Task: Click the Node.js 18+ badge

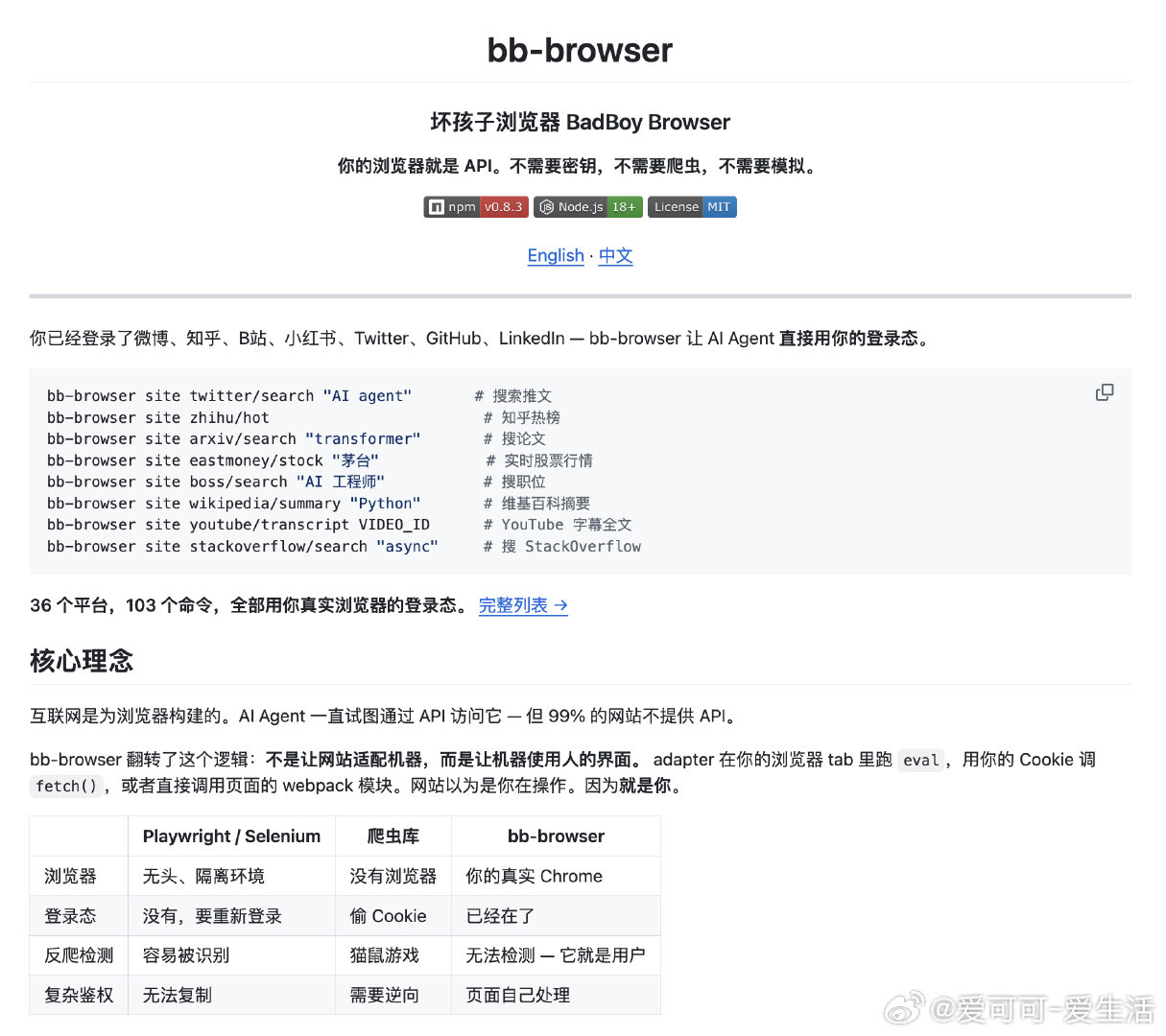Action: 588,206
